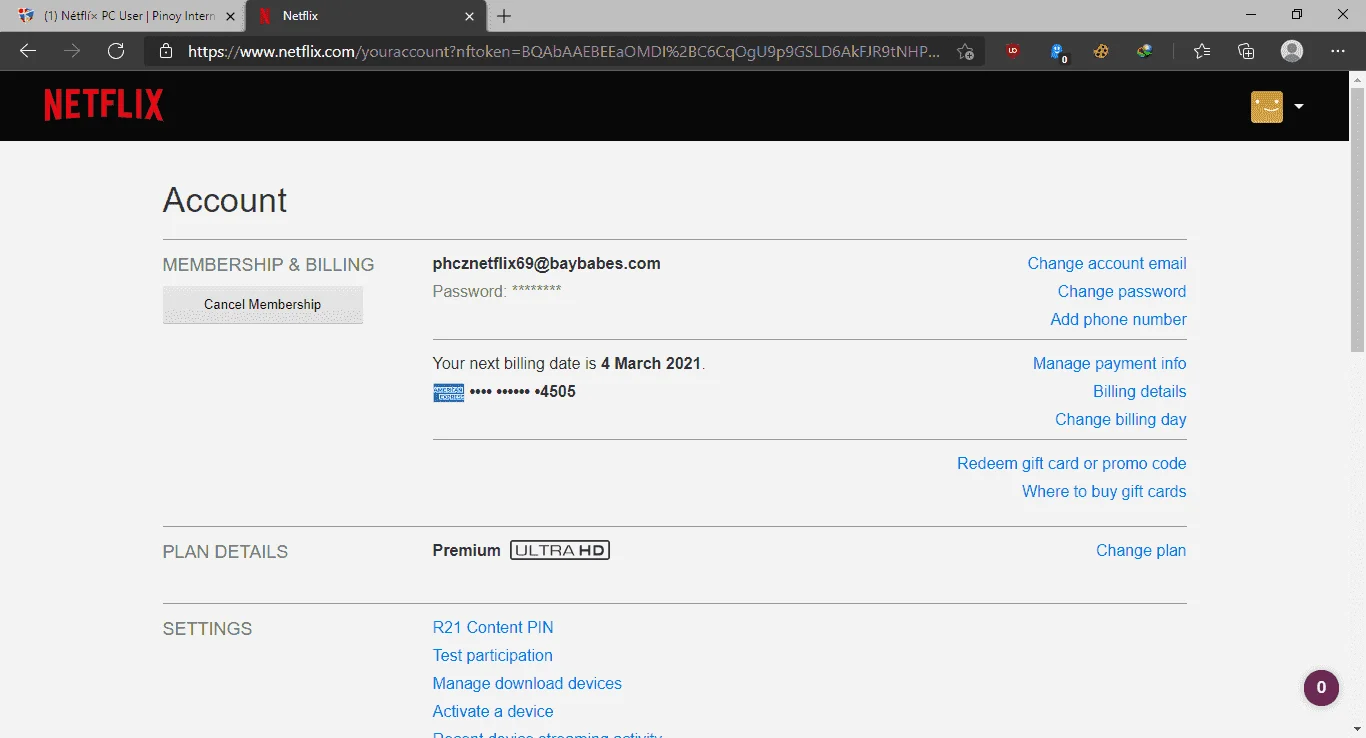Click Change plan link
Image resolution: width=1366 pixels, height=738 pixels.
coord(1141,551)
